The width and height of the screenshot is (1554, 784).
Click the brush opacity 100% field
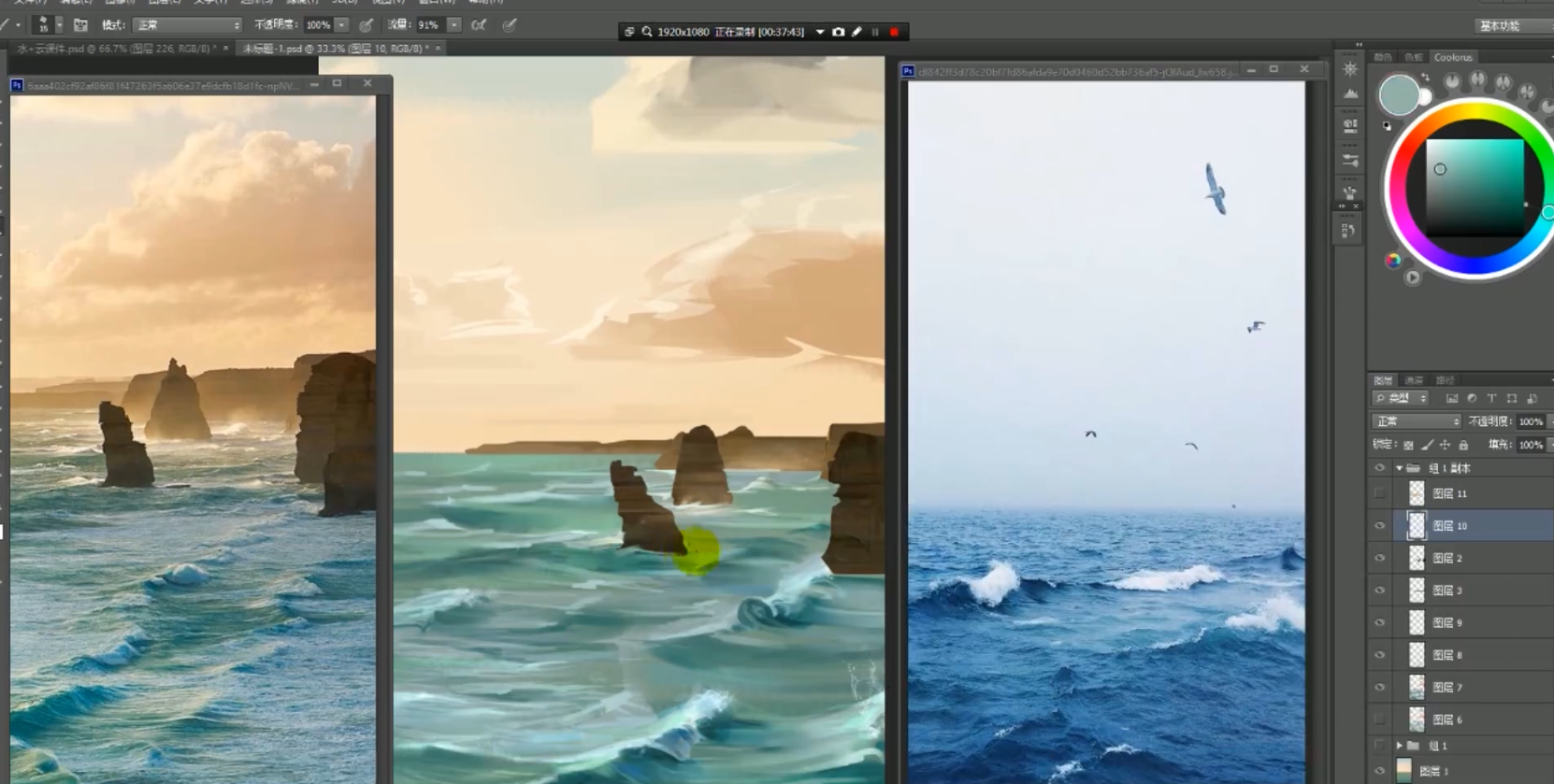pyautogui.click(x=318, y=25)
